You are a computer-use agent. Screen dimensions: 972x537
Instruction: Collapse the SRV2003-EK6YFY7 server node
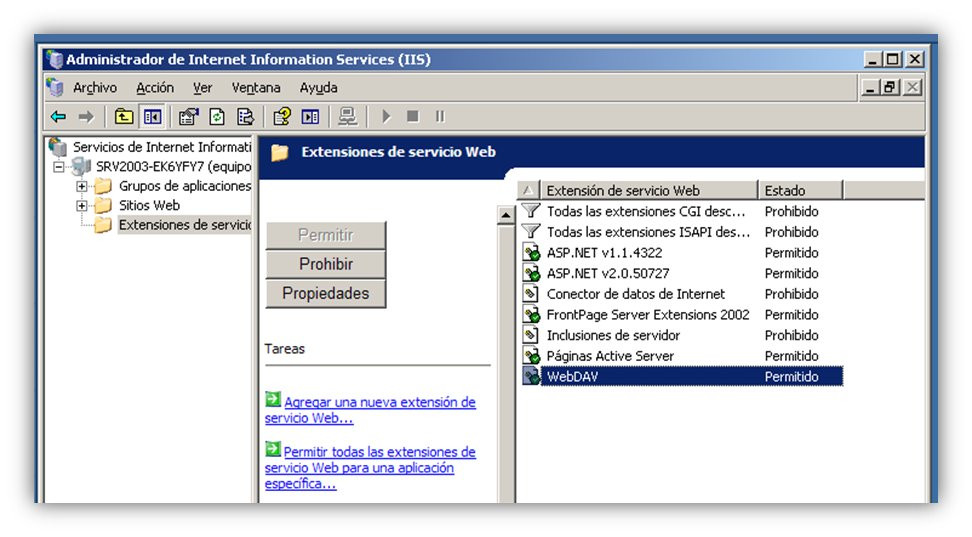(59, 167)
